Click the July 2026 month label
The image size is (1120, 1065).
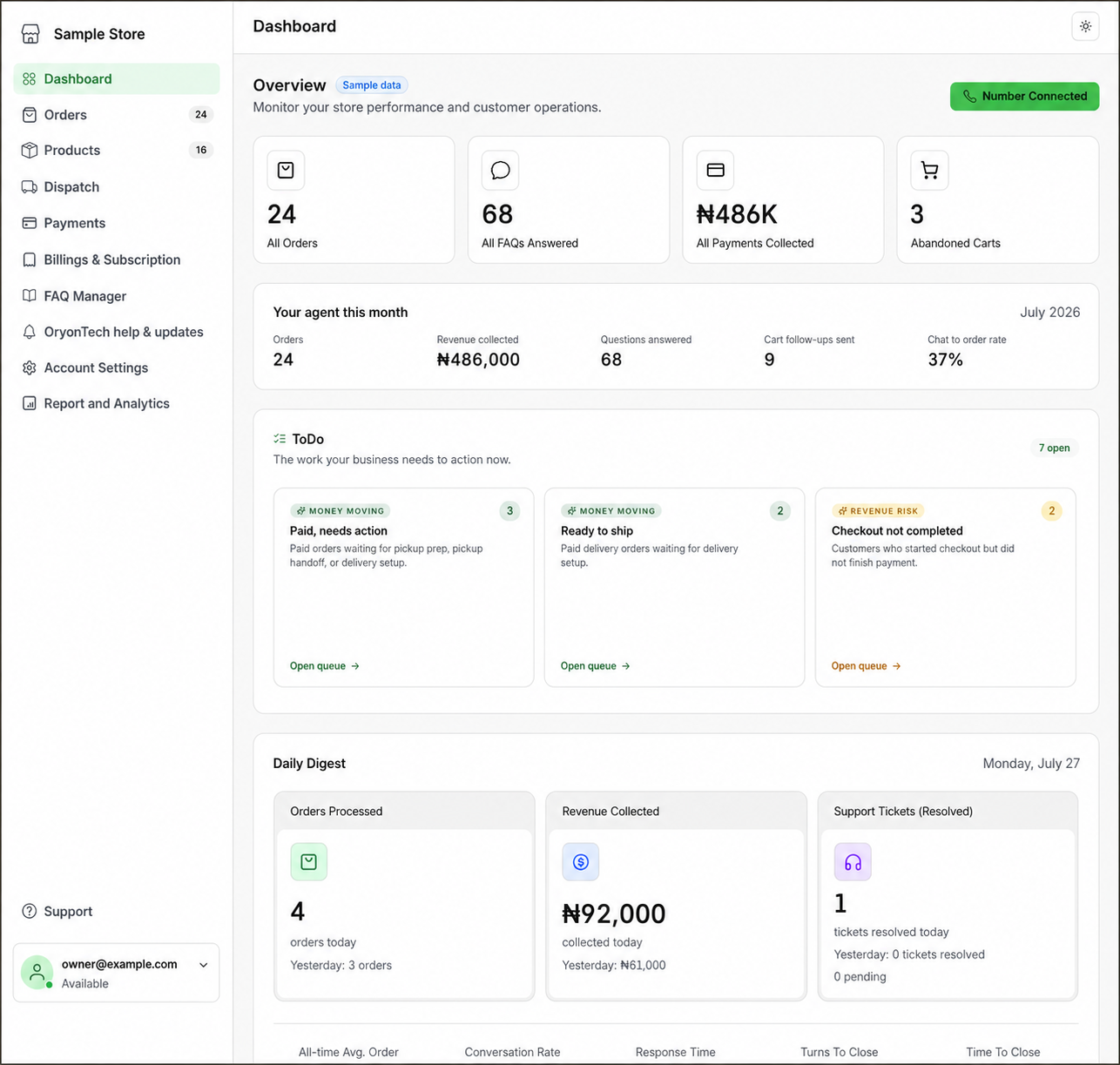[x=1050, y=313]
